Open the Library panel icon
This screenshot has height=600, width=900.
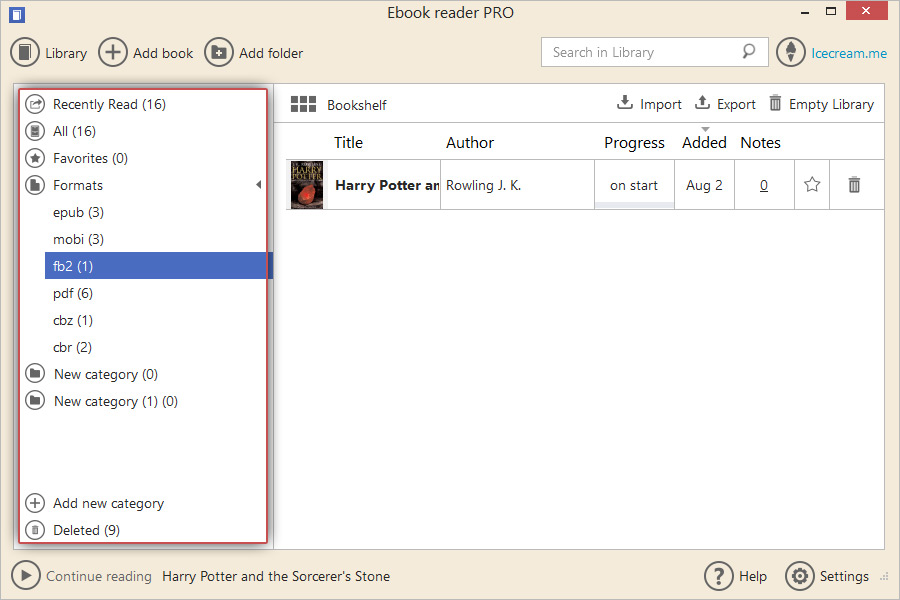pyautogui.click(x=25, y=52)
